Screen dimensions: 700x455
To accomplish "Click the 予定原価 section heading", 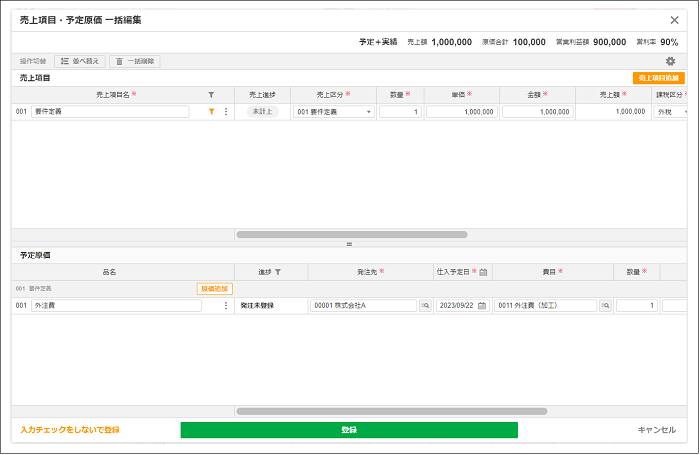I will tap(35, 255).
